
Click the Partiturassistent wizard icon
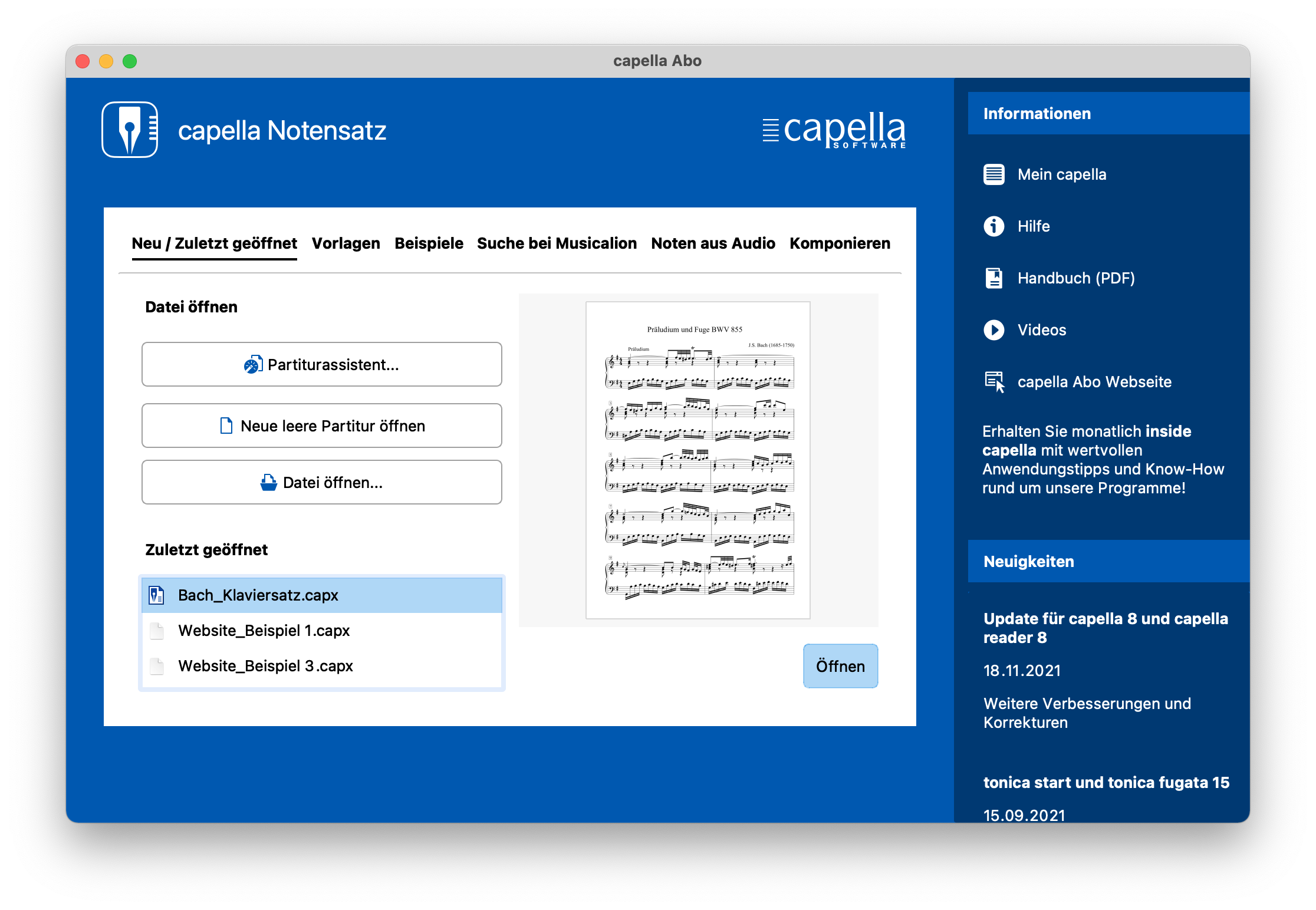(254, 364)
